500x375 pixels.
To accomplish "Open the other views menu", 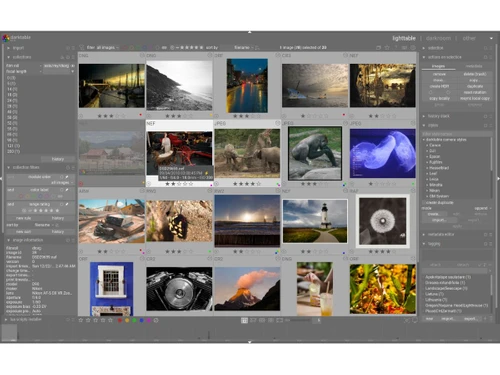I will tap(469, 38).
